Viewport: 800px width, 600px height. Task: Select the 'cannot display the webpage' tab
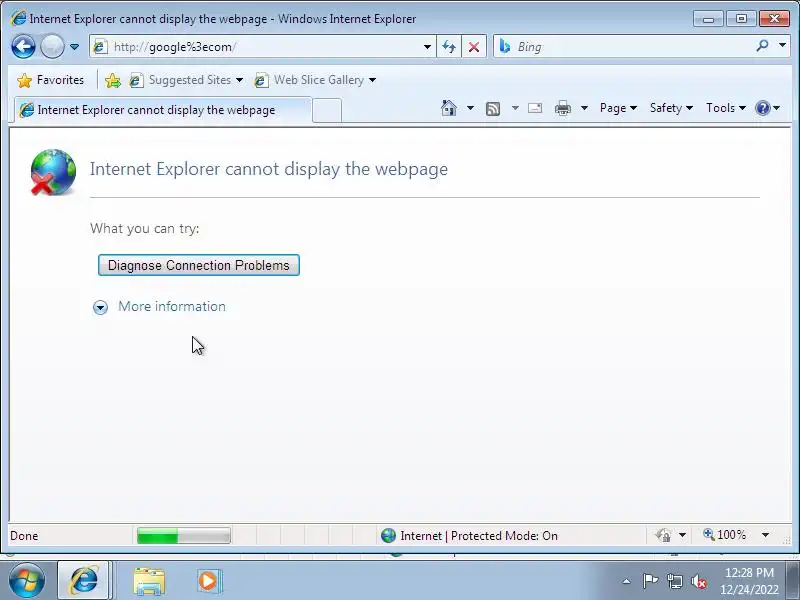163,110
